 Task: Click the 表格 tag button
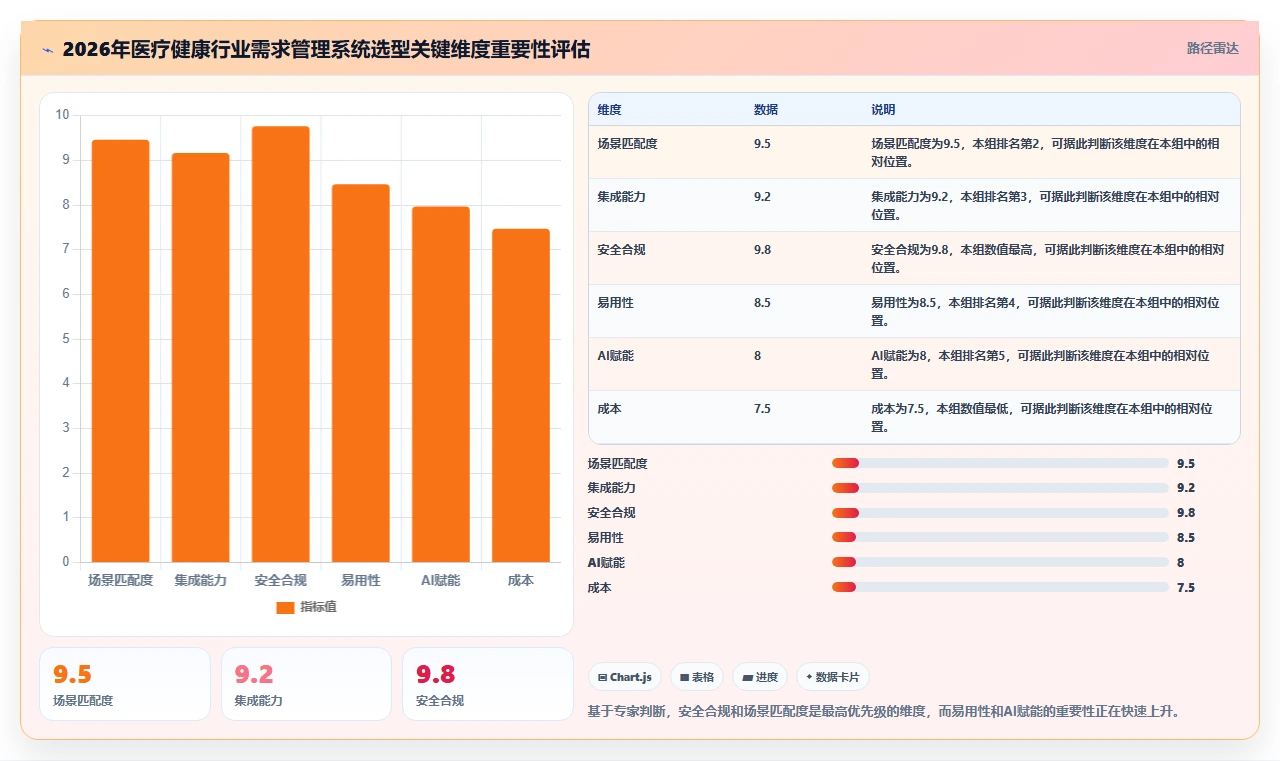coord(697,677)
